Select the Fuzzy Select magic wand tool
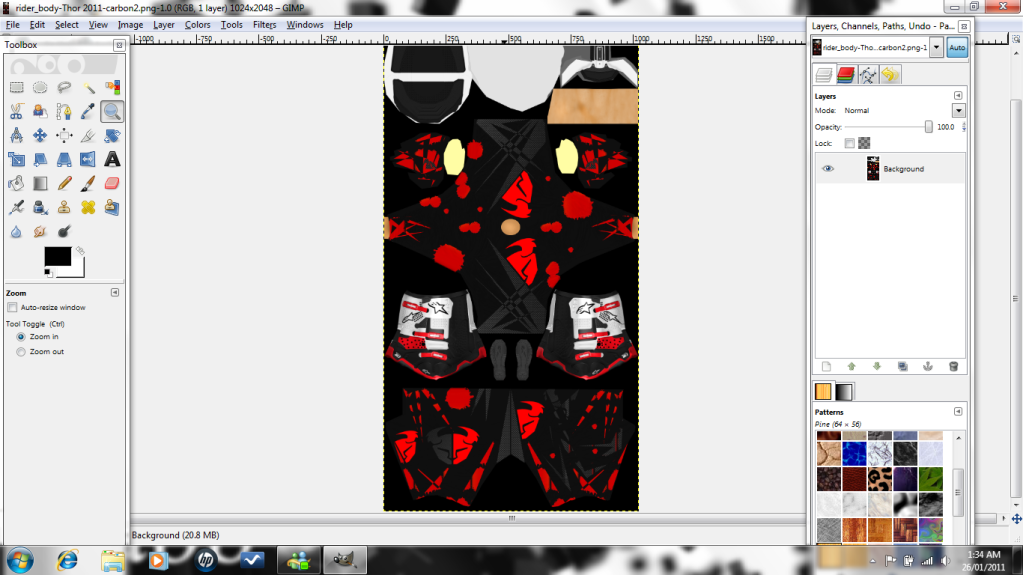Image resolution: width=1023 pixels, height=575 pixels. click(x=88, y=87)
